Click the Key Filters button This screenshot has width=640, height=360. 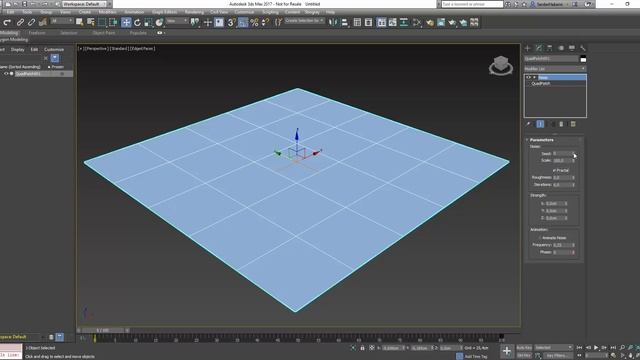(557, 356)
